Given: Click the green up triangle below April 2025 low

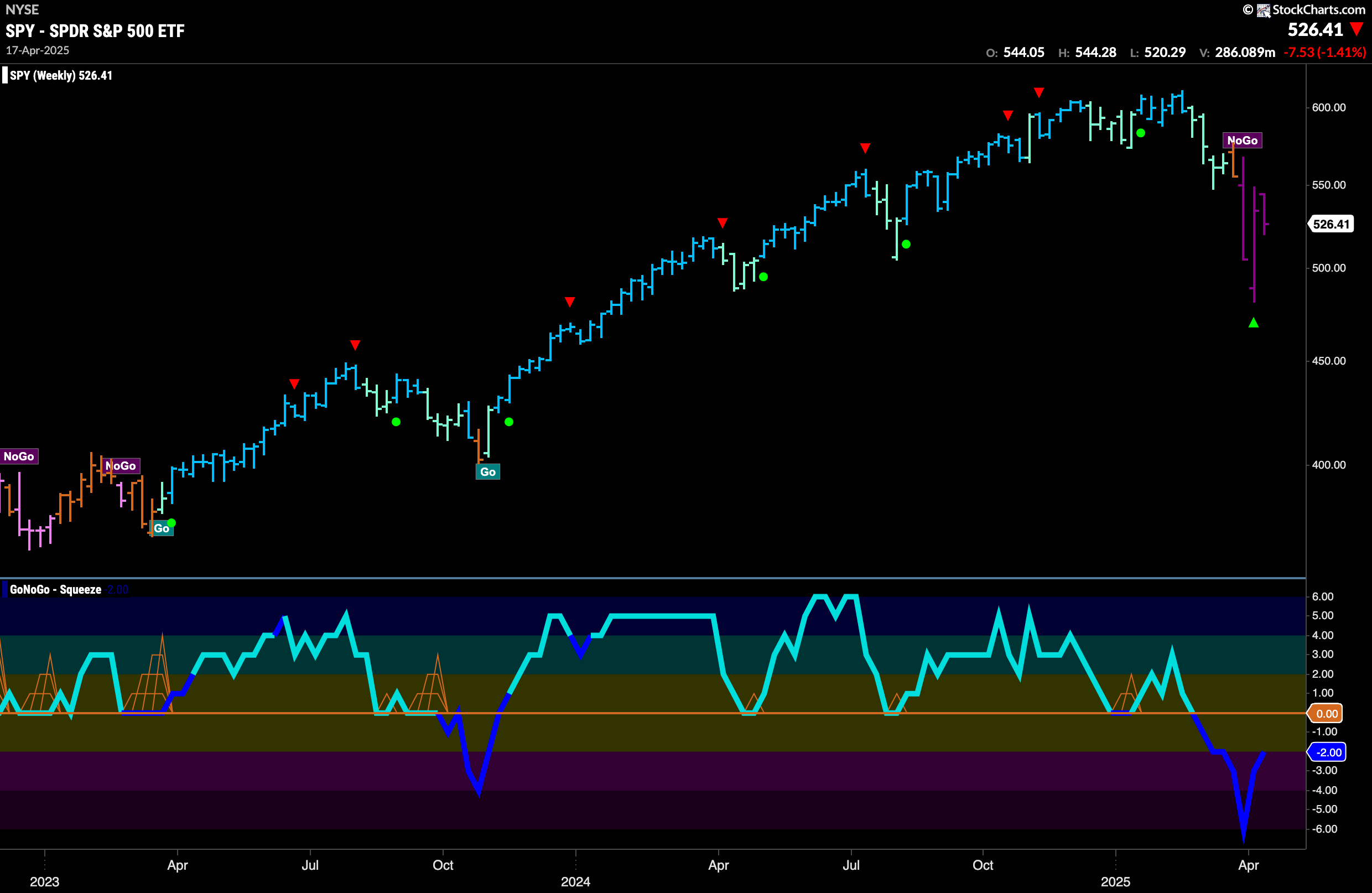Looking at the screenshot, I should [1253, 323].
